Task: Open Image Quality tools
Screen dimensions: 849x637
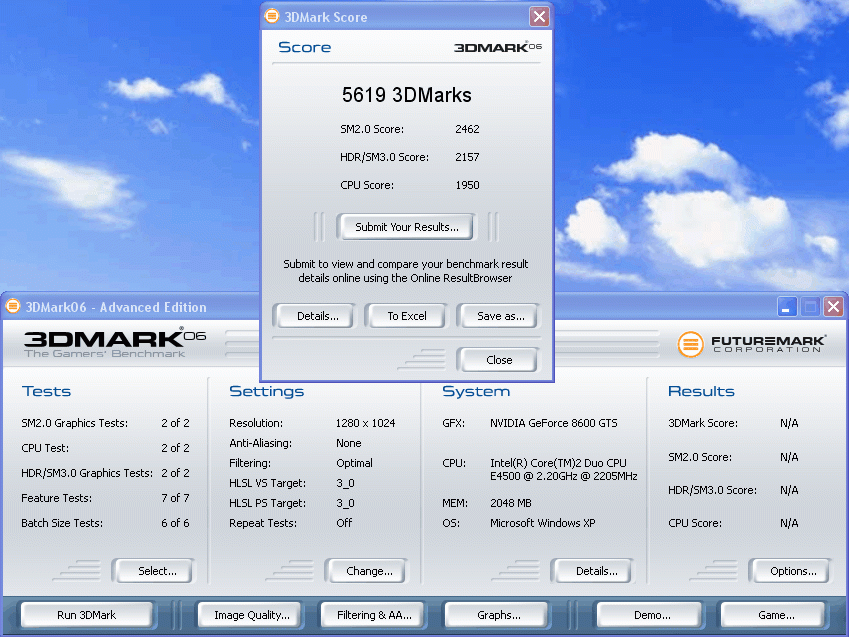Action: 250,615
